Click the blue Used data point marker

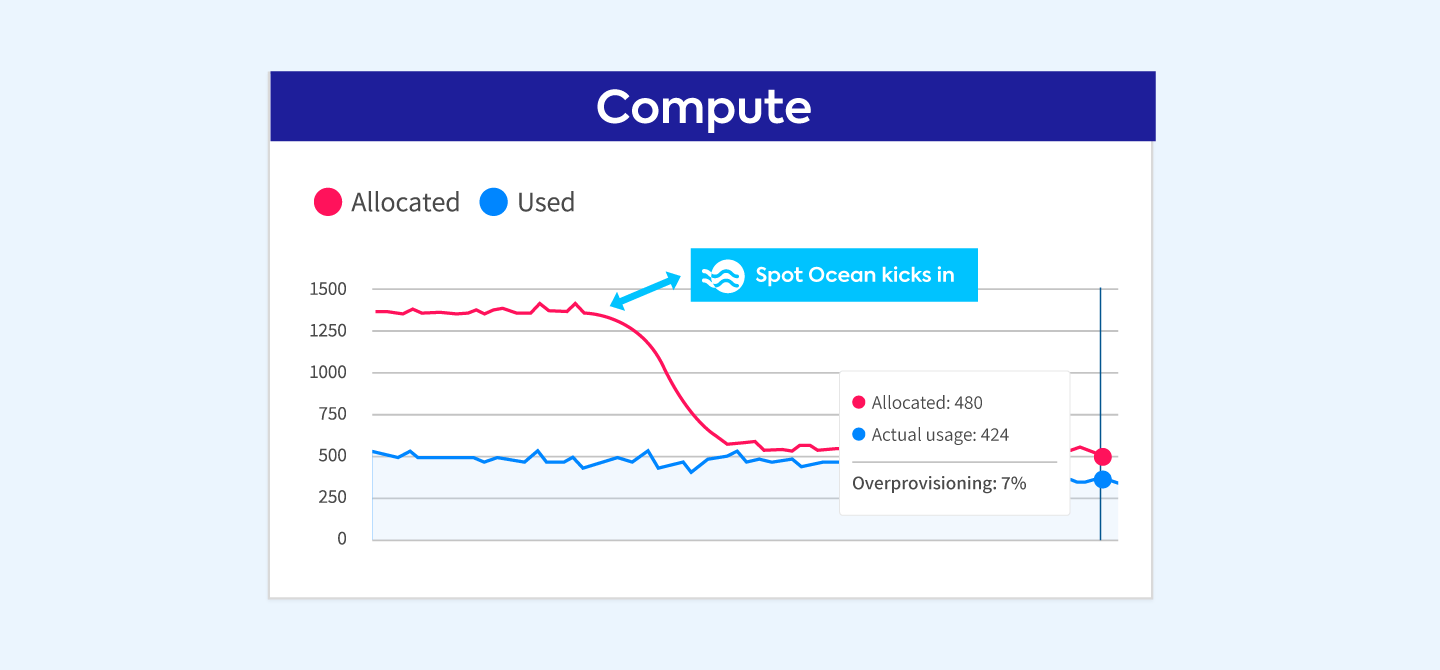1102,479
